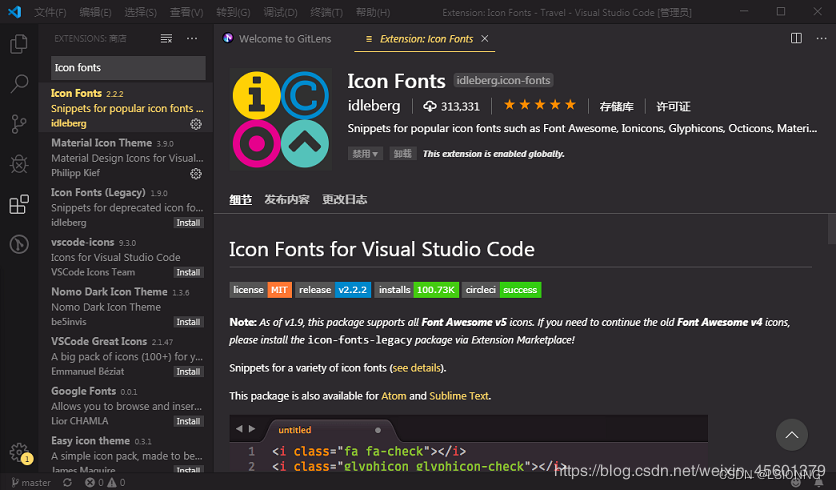Open the 禁用 (Disable) dropdown
Screen dimensions: 836x490
tap(365, 154)
